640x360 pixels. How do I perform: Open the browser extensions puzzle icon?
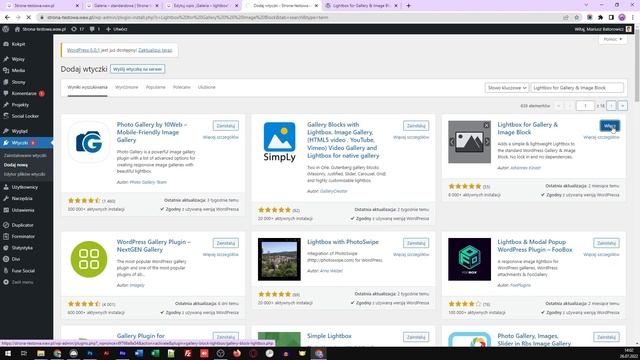point(600,18)
